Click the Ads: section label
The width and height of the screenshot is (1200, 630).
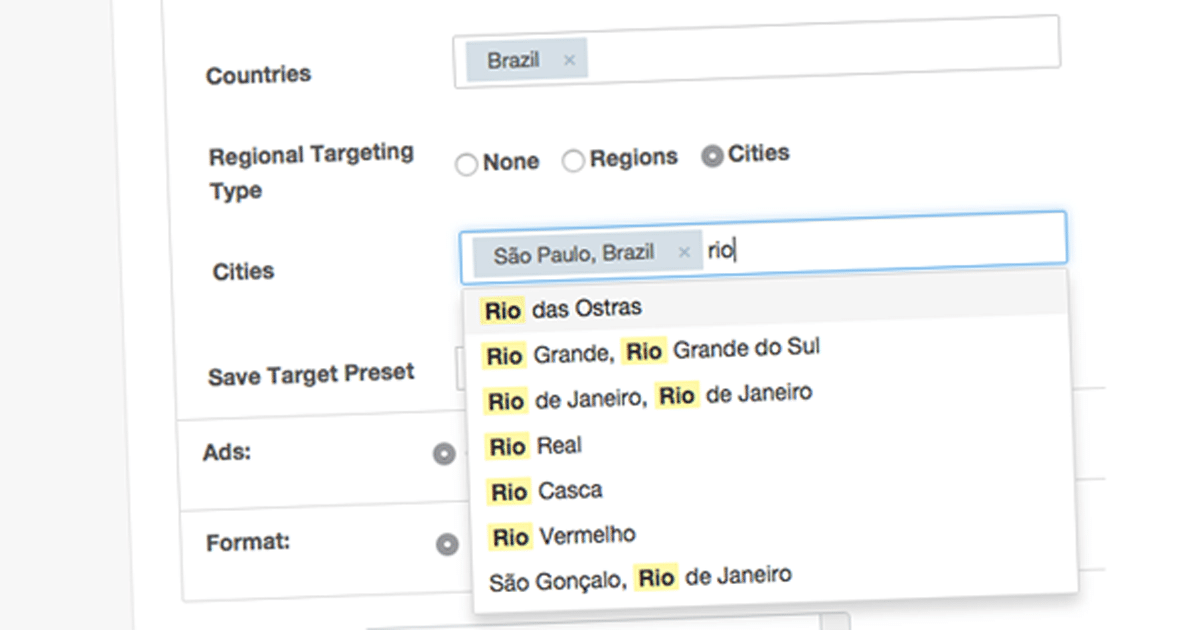point(227,452)
